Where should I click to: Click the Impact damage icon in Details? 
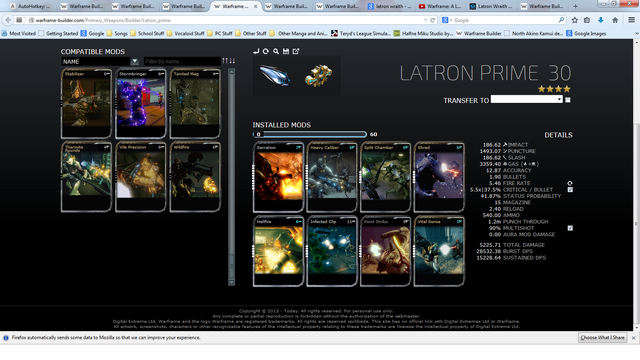coord(505,144)
